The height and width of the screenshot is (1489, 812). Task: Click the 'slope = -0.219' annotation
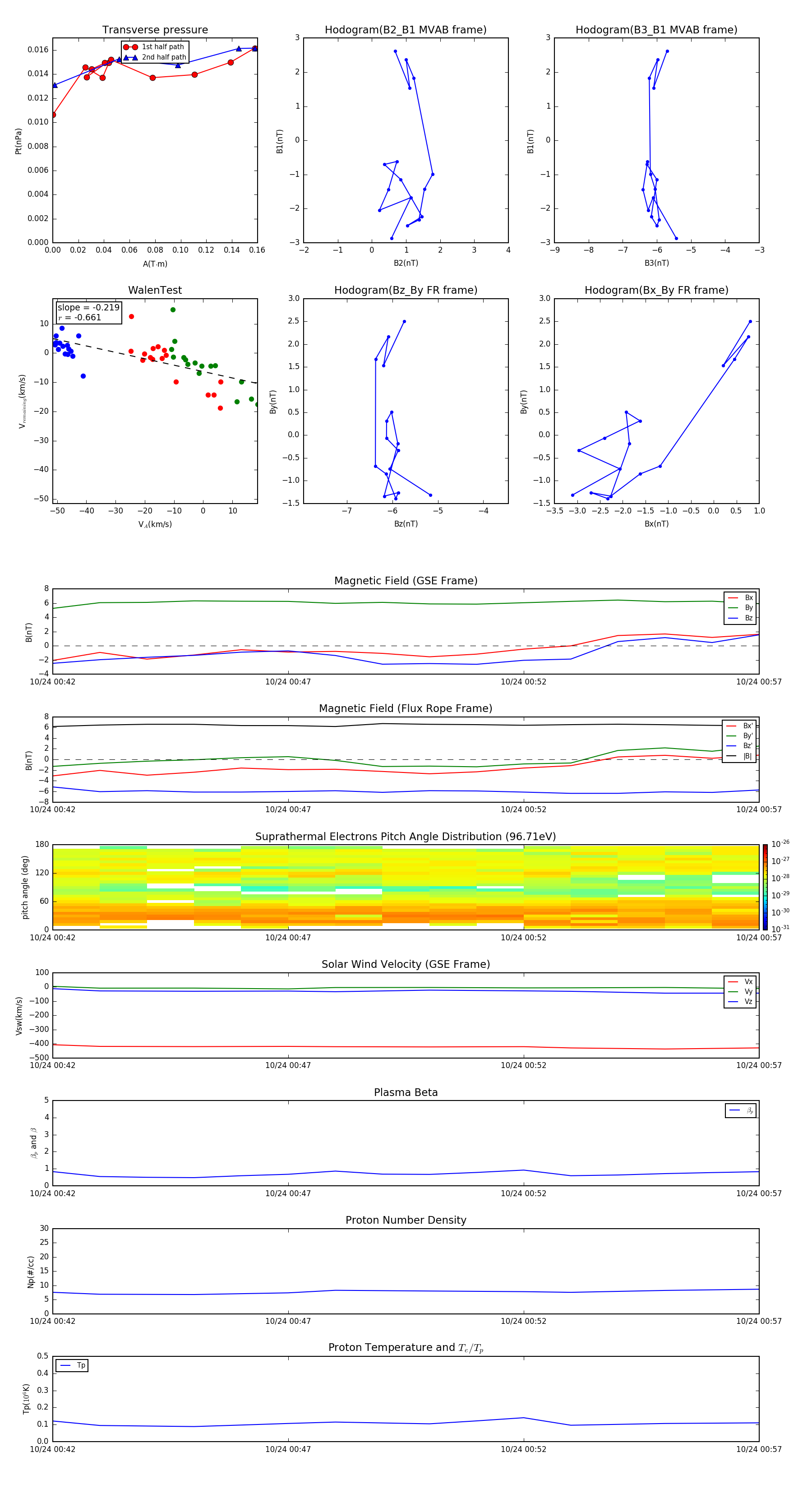(88, 308)
